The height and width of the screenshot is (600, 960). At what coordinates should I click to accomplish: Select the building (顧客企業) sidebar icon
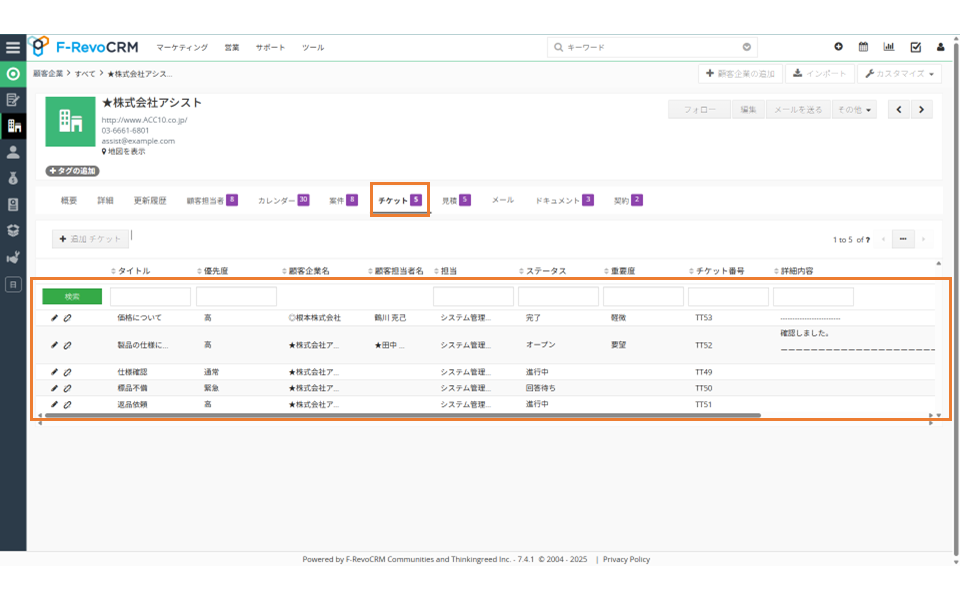tap(13, 126)
